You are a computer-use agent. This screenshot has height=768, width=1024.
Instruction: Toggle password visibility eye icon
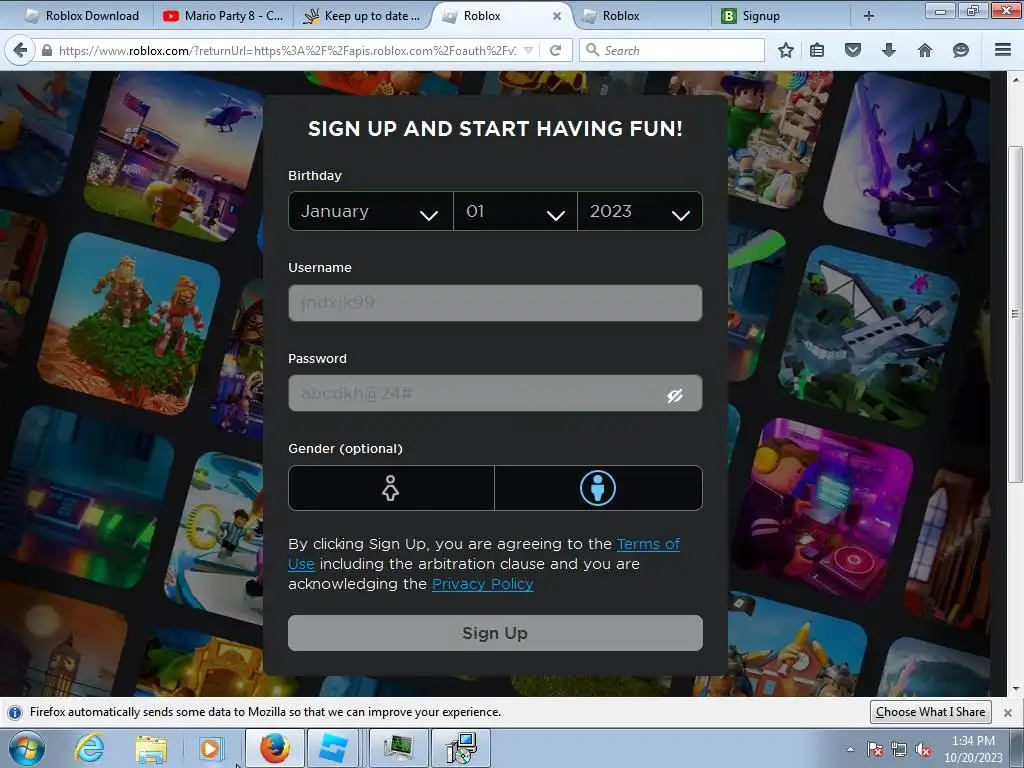tap(675, 395)
